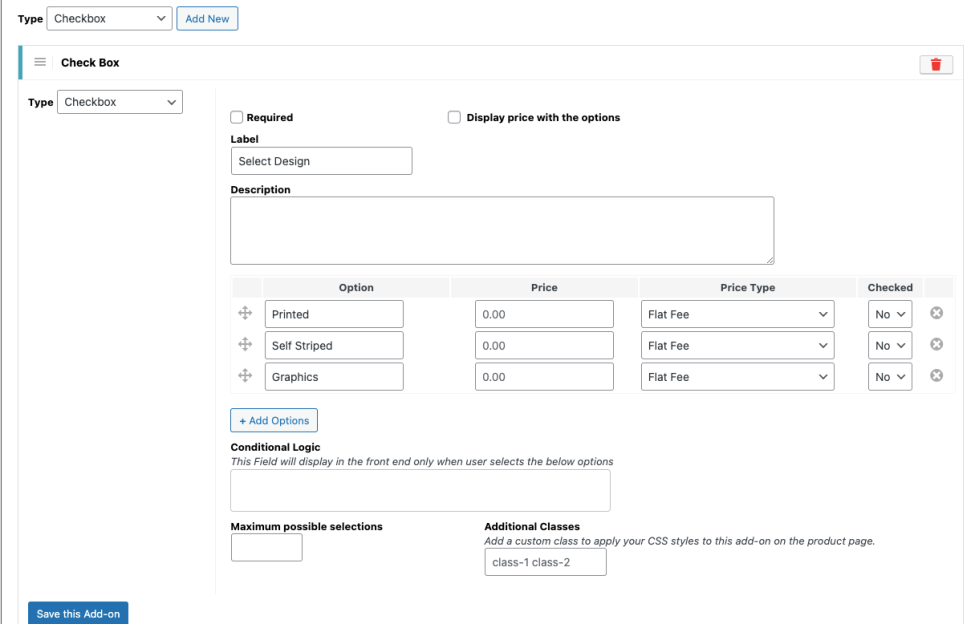Image resolution: width=979 pixels, height=624 pixels.
Task: Click the Select Design label field
Action: click(321, 161)
